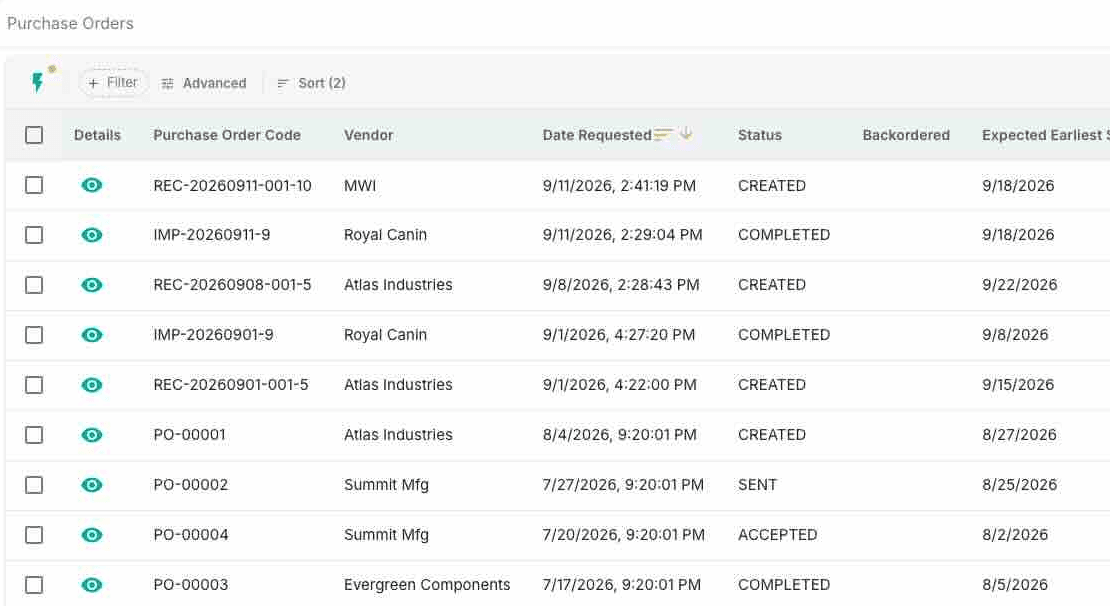Viewport: 1110px width, 606px height.
Task: Open Advanced filter options
Action: click(x=204, y=83)
